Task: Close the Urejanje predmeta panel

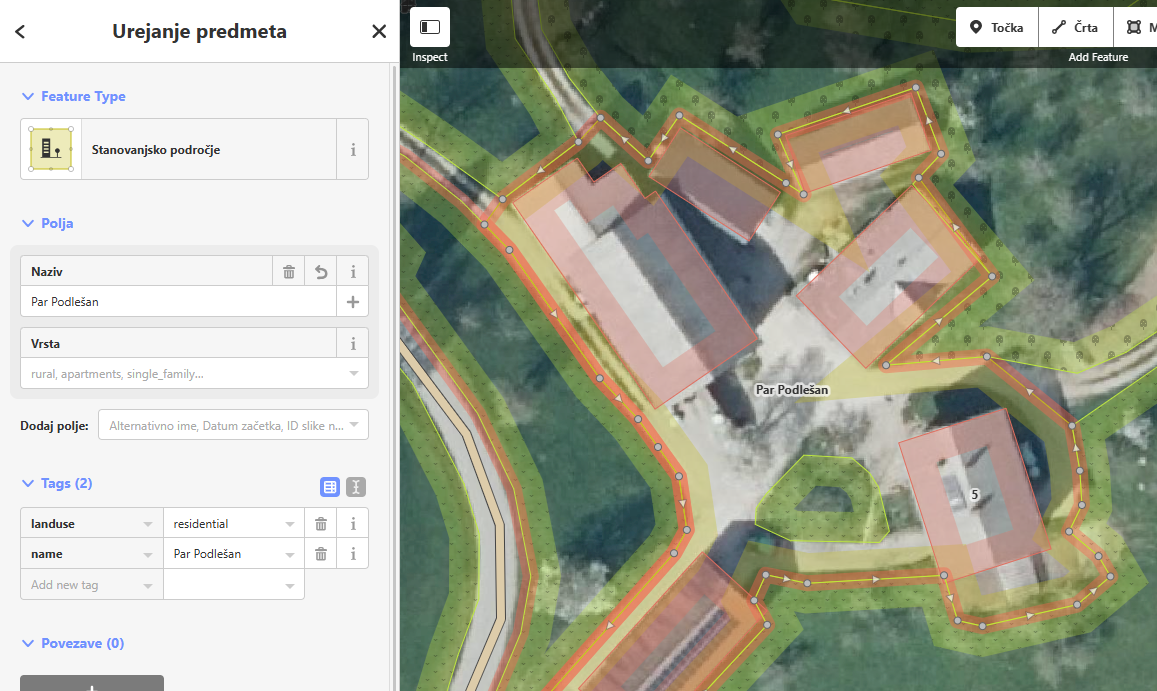Action: point(379,32)
